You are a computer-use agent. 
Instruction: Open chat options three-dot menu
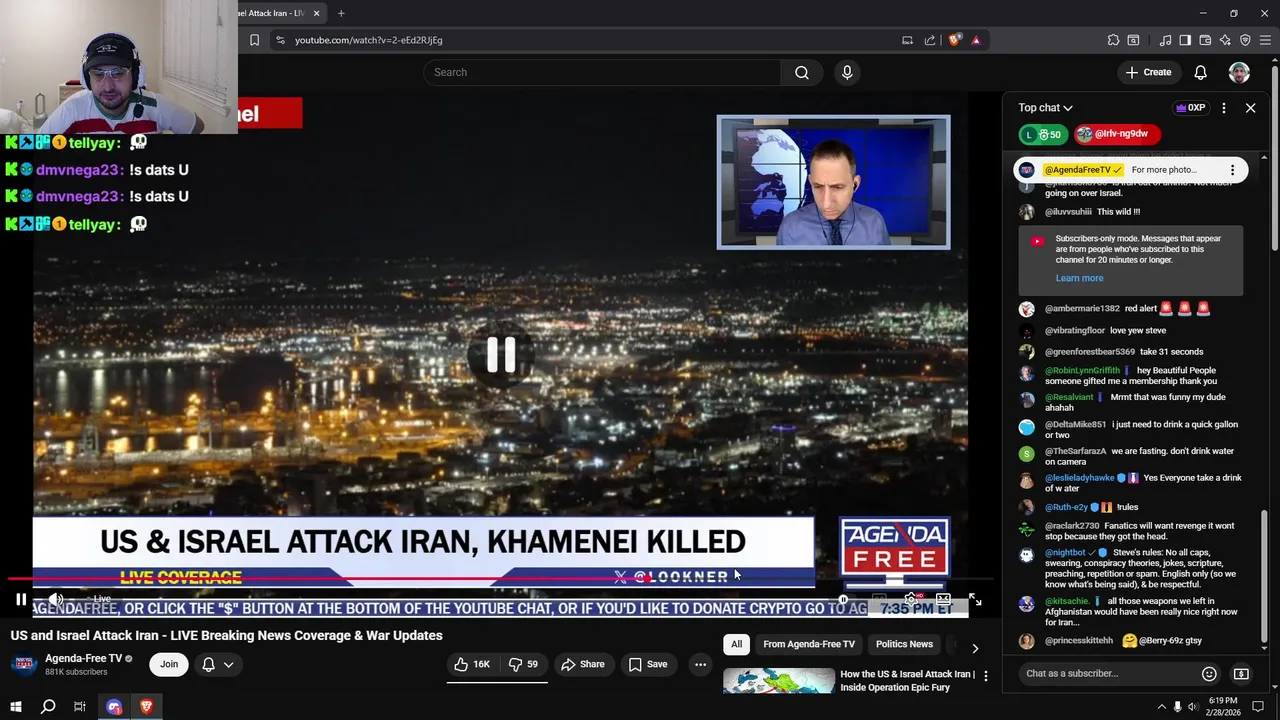pos(1224,108)
